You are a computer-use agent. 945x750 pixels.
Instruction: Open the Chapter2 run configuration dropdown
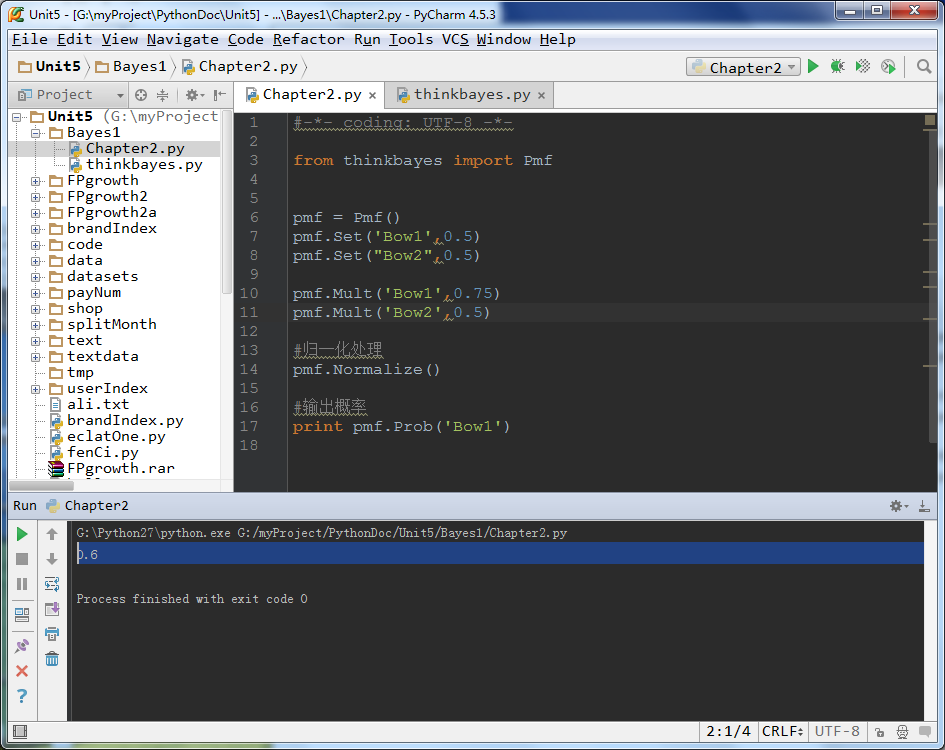click(743, 67)
